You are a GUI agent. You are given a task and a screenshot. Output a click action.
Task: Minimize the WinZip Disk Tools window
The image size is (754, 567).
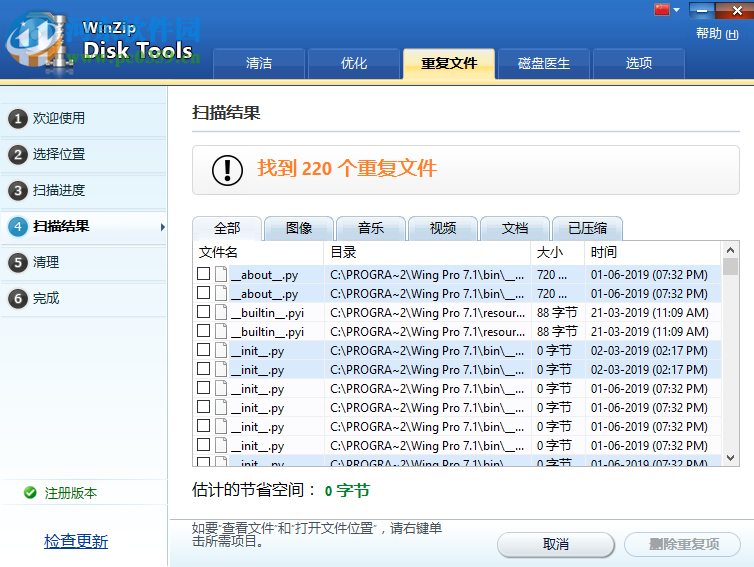pyautogui.click(x=702, y=11)
